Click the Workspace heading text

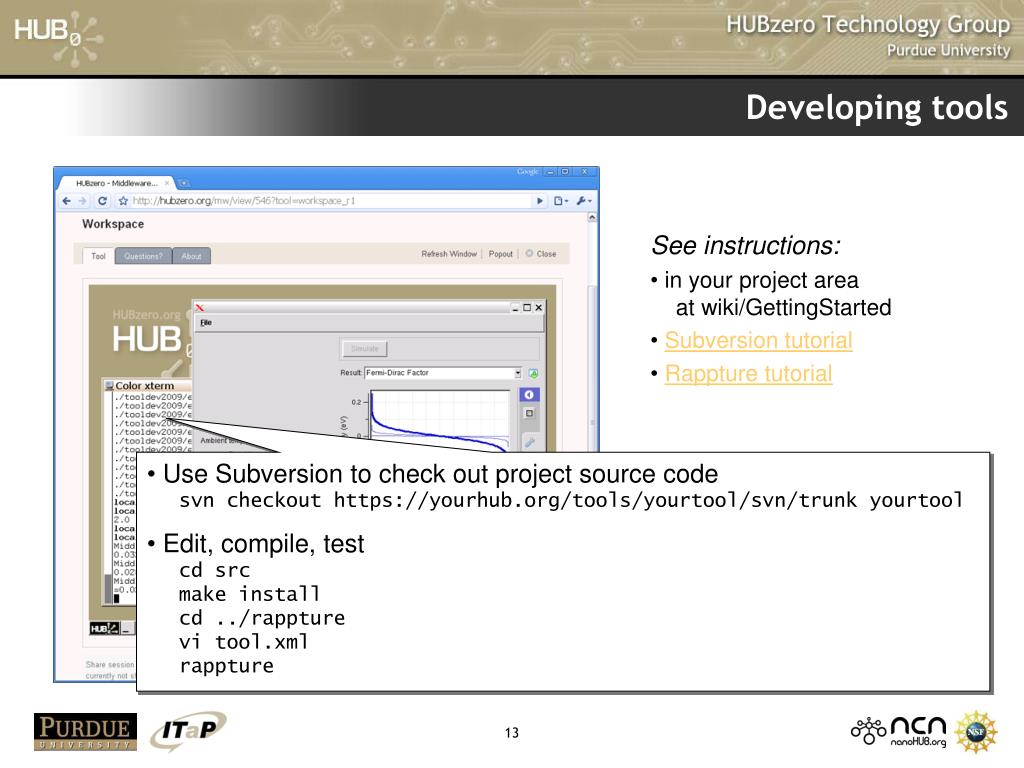coord(113,224)
